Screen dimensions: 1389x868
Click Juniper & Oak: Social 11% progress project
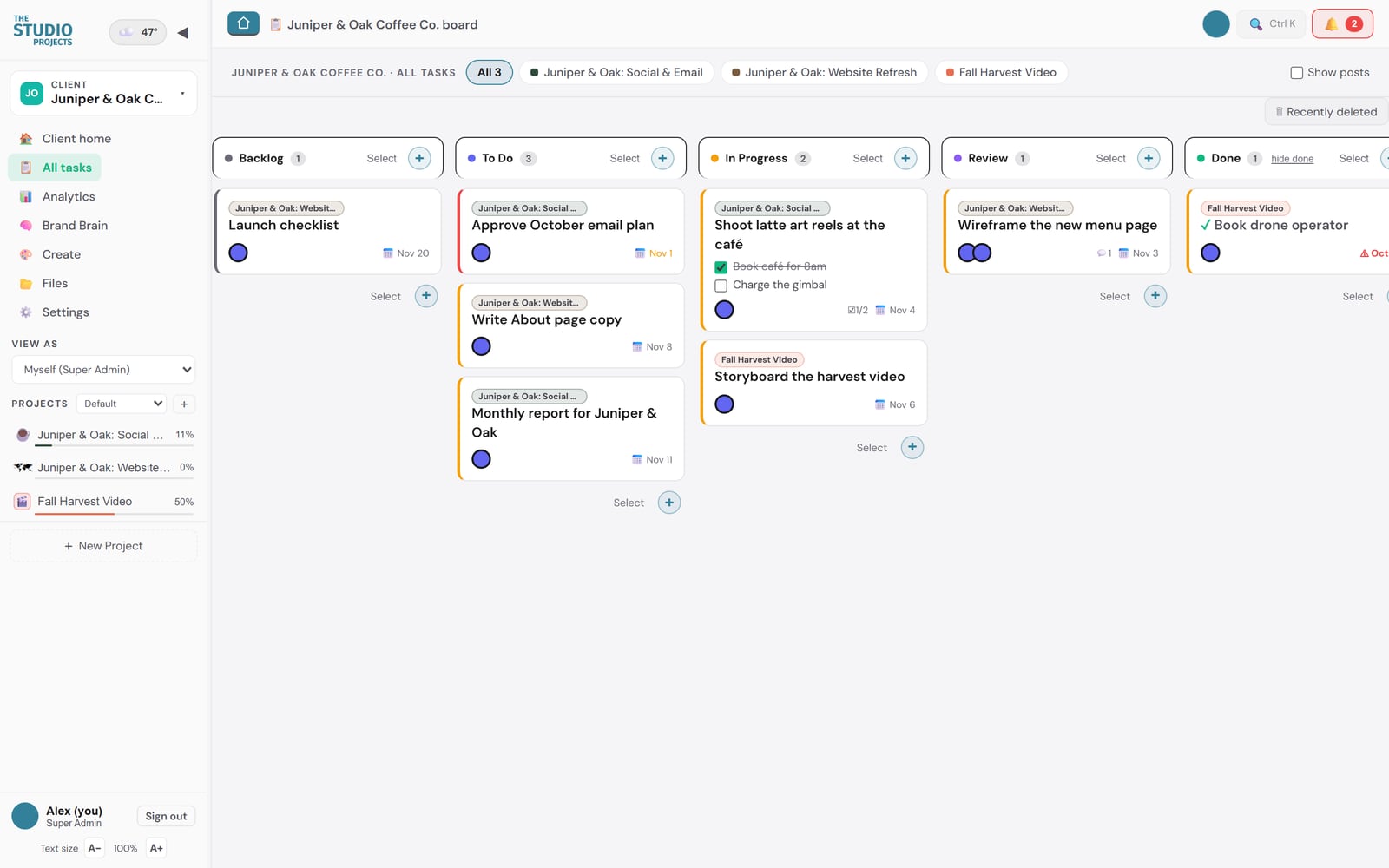pyautogui.click(x=103, y=436)
